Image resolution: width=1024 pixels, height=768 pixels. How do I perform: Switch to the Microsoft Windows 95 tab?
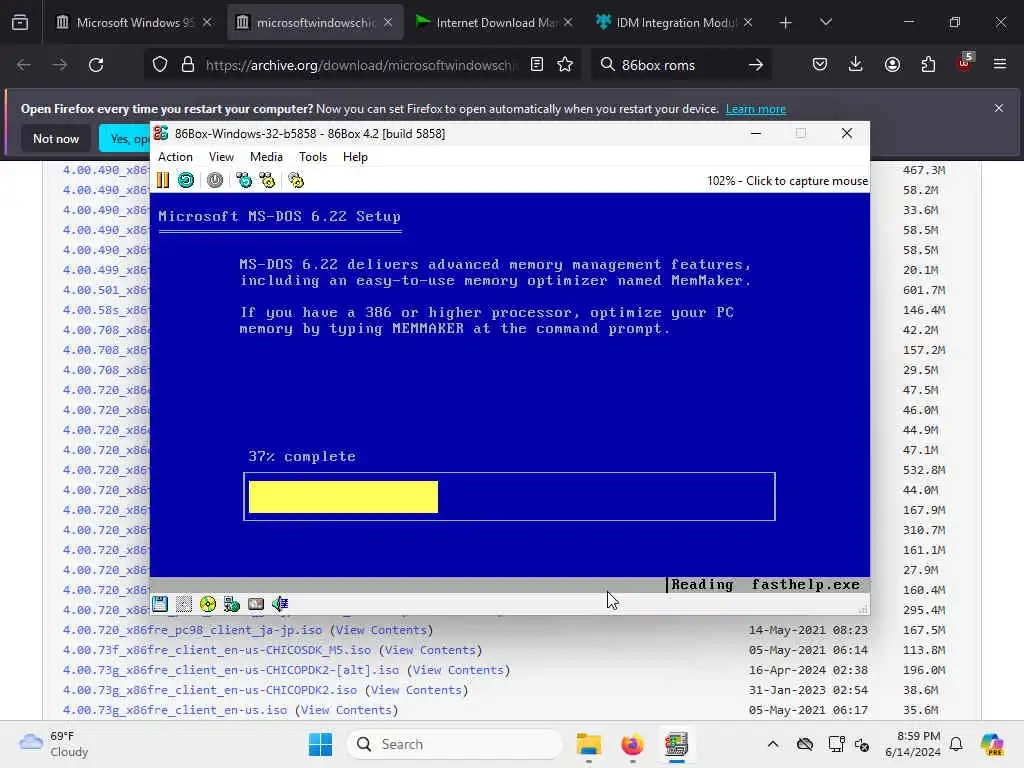click(x=133, y=23)
